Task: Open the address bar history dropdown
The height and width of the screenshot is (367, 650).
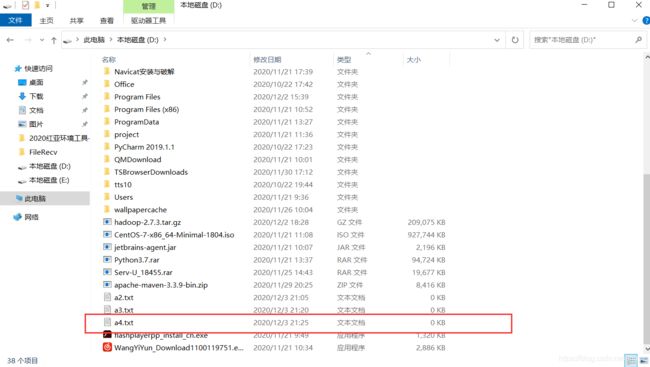Action: [497, 40]
